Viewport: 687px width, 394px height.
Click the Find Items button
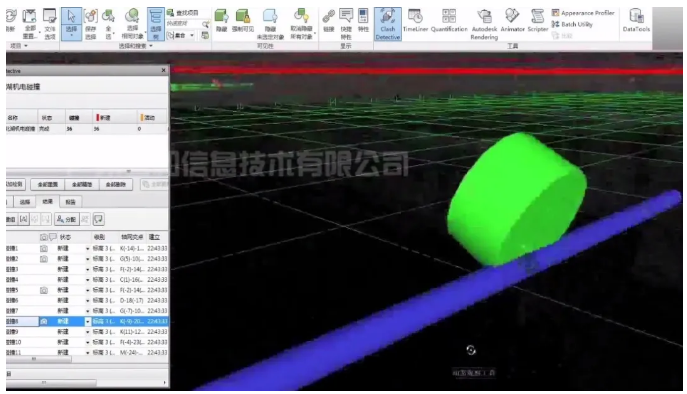tap(183, 13)
